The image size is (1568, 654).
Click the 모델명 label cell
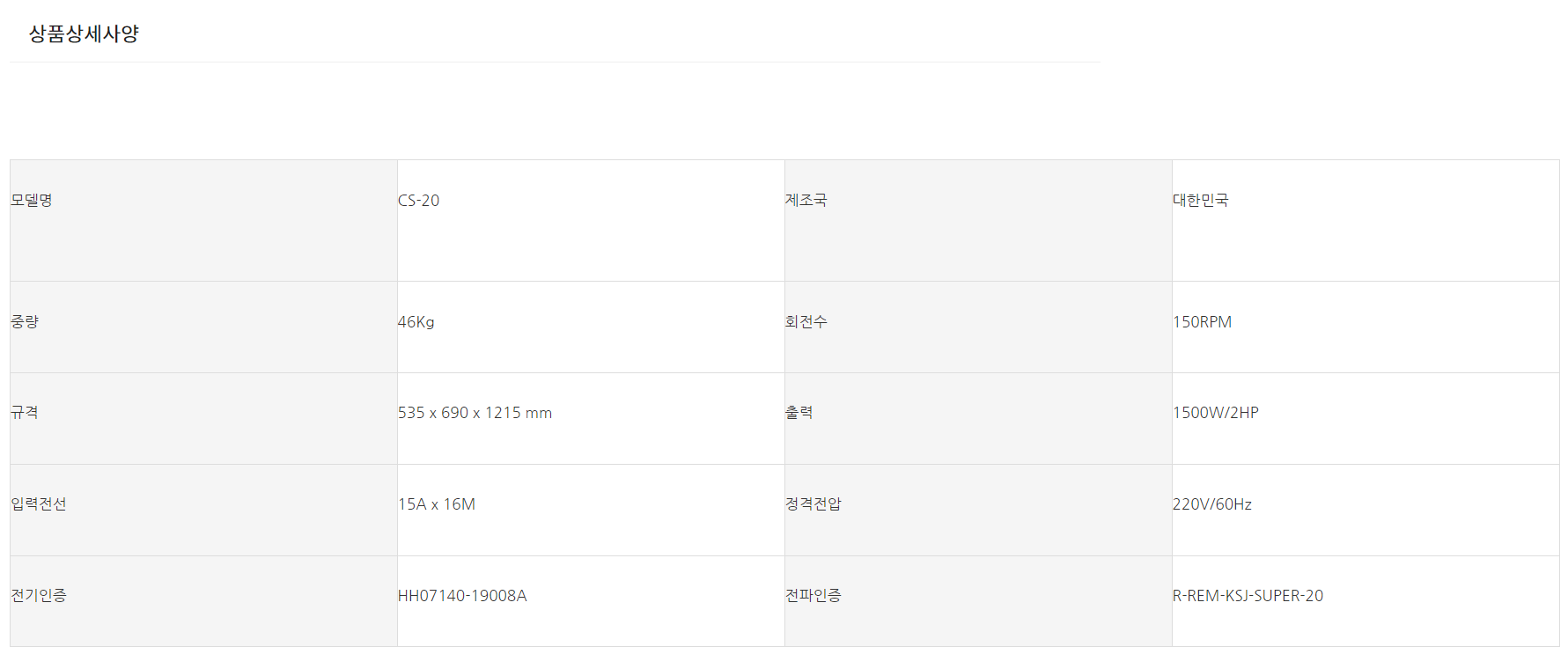(32, 201)
